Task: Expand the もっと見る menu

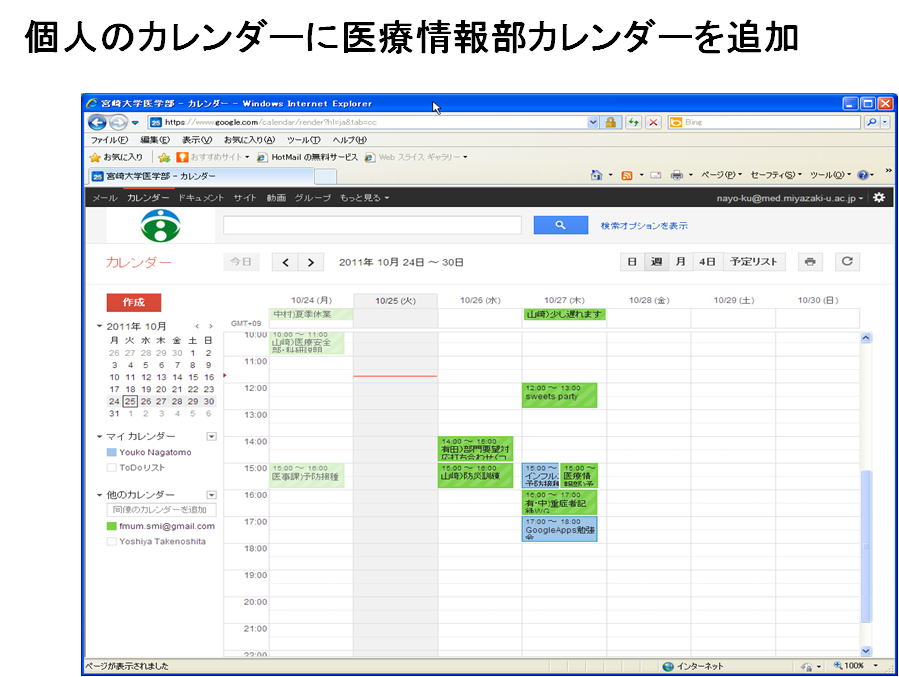Action: [x=364, y=198]
